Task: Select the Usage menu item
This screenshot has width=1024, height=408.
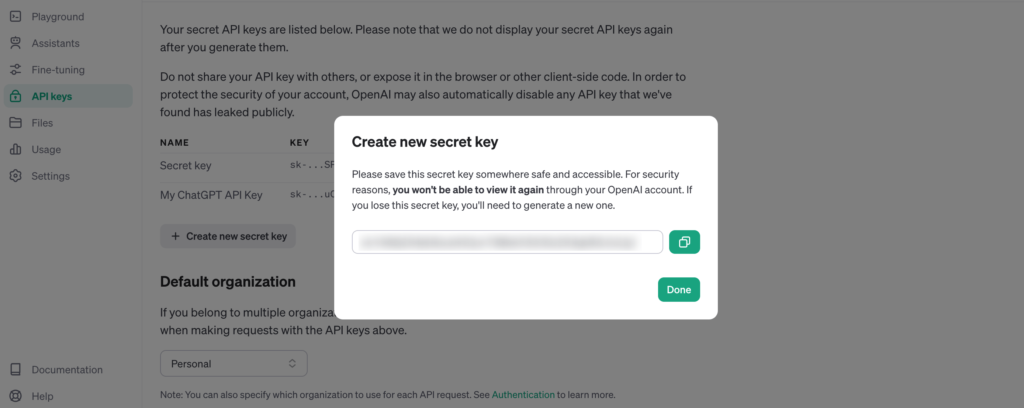Action: (x=46, y=149)
